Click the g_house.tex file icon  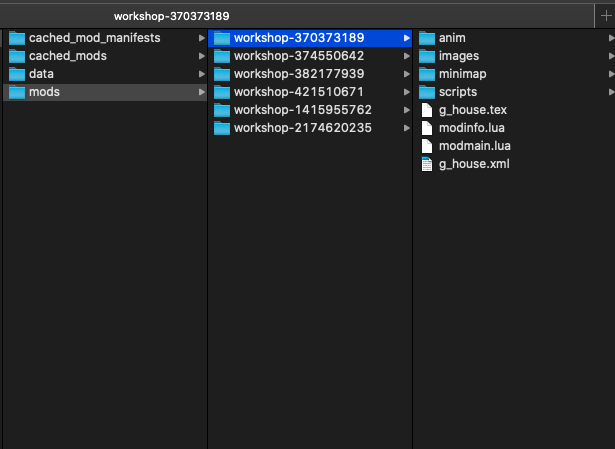[427, 110]
